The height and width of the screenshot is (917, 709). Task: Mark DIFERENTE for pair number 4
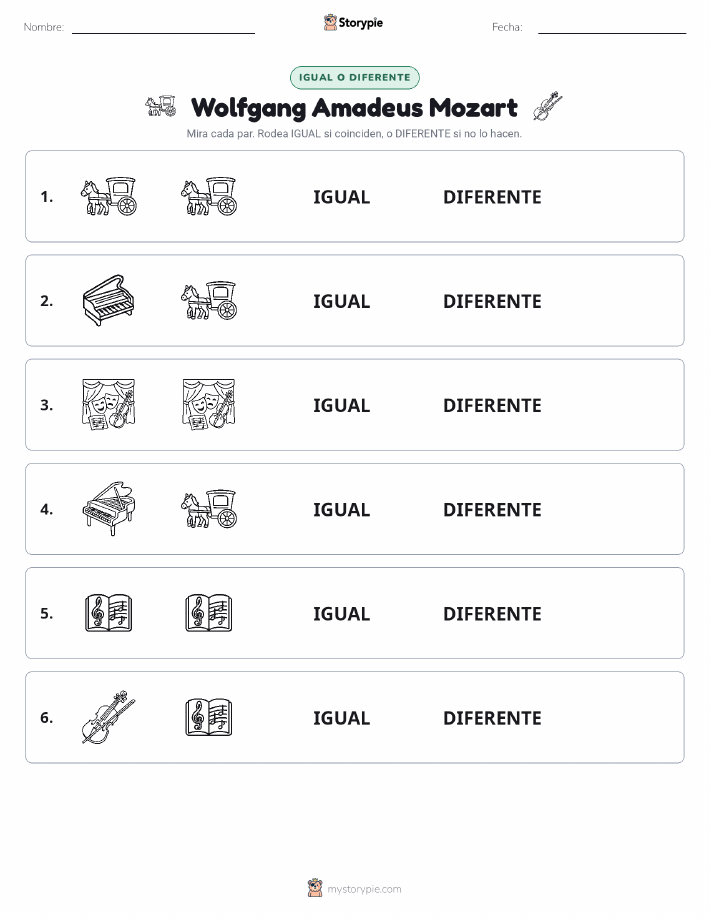(492, 509)
